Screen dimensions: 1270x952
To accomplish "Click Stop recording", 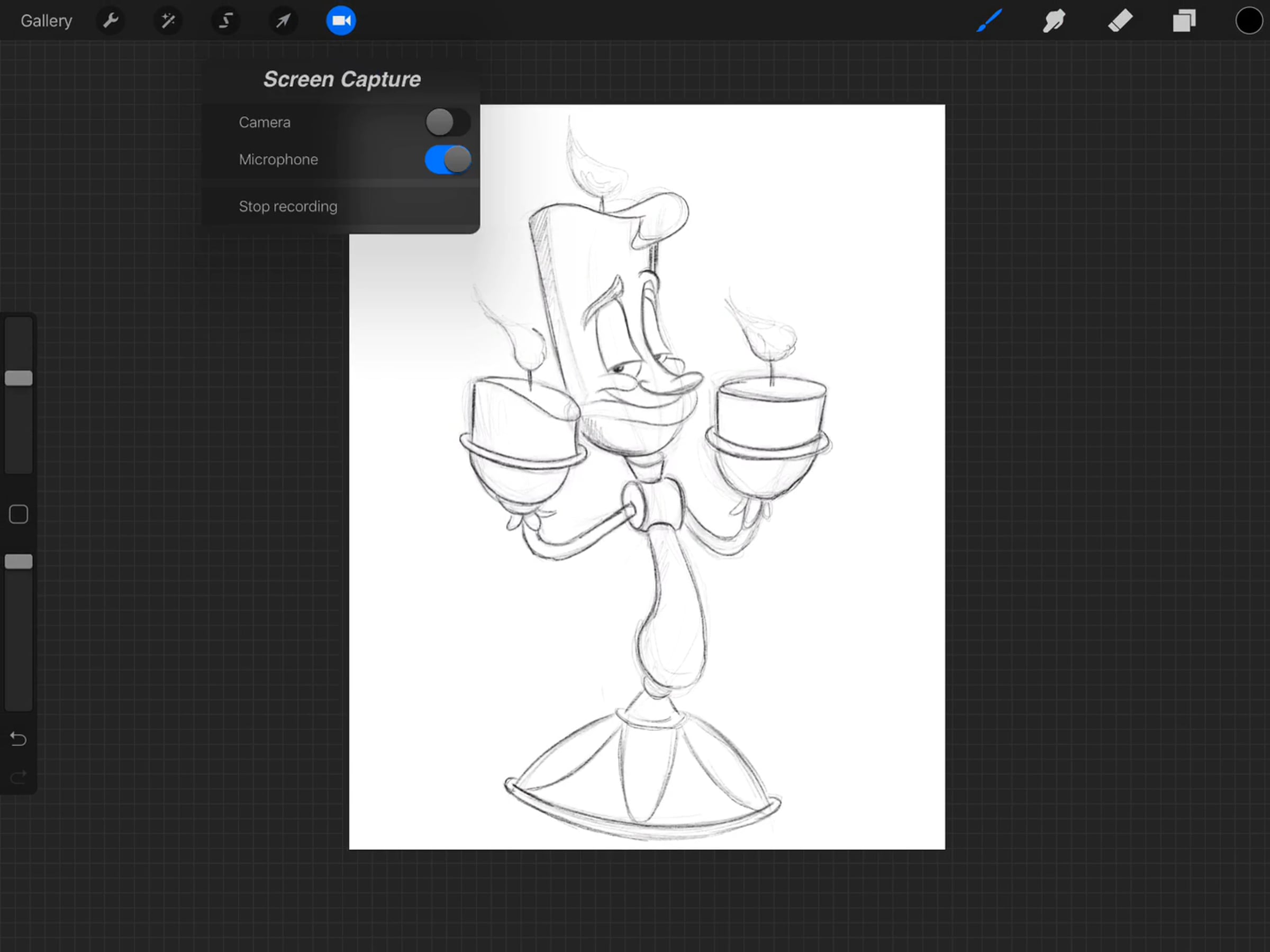I will pyautogui.click(x=288, y=207).
